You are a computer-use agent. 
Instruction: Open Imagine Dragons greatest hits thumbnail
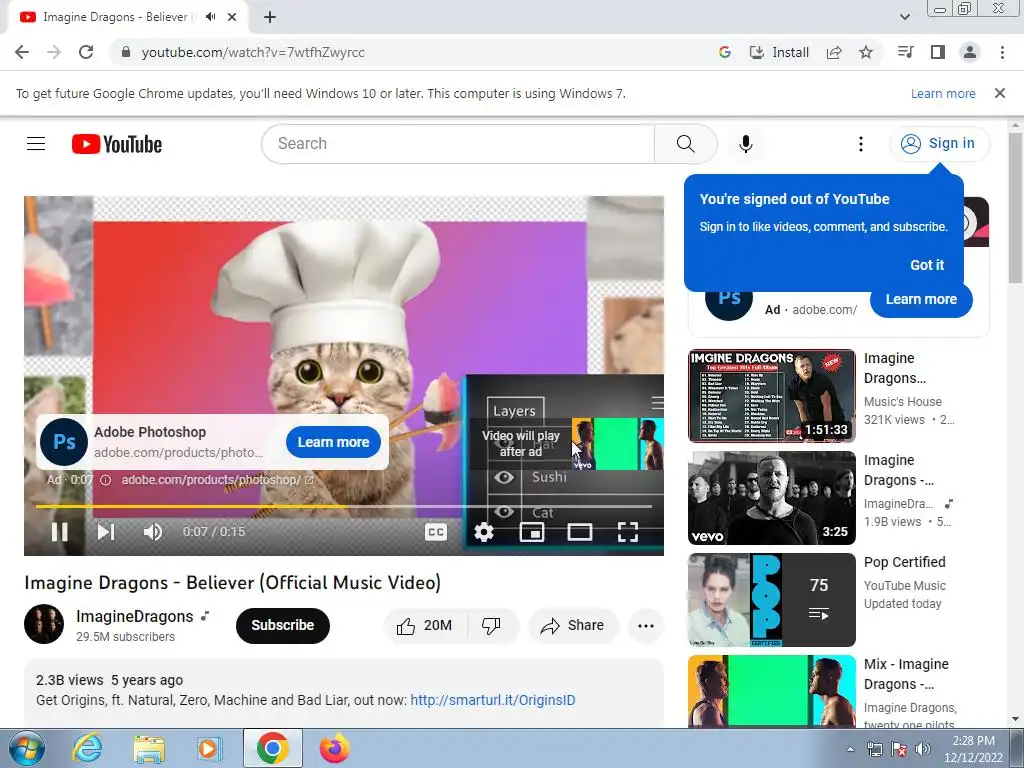772,396
